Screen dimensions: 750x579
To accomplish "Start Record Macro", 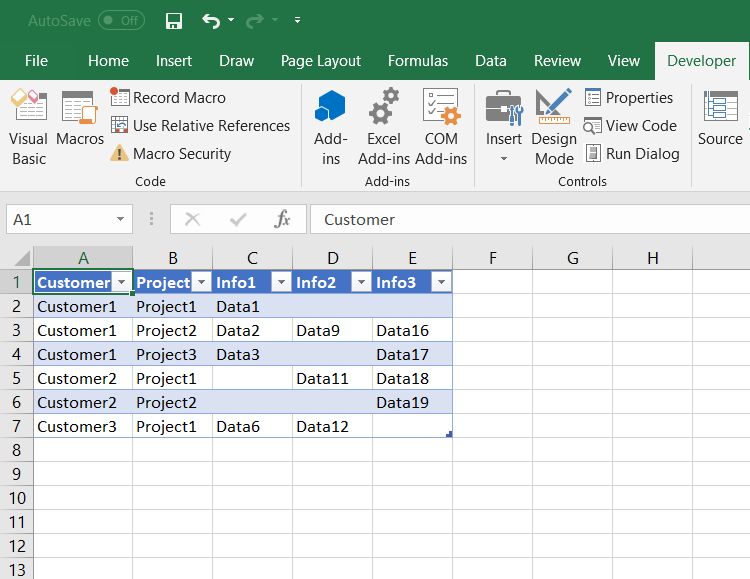I will pos(168,98).
